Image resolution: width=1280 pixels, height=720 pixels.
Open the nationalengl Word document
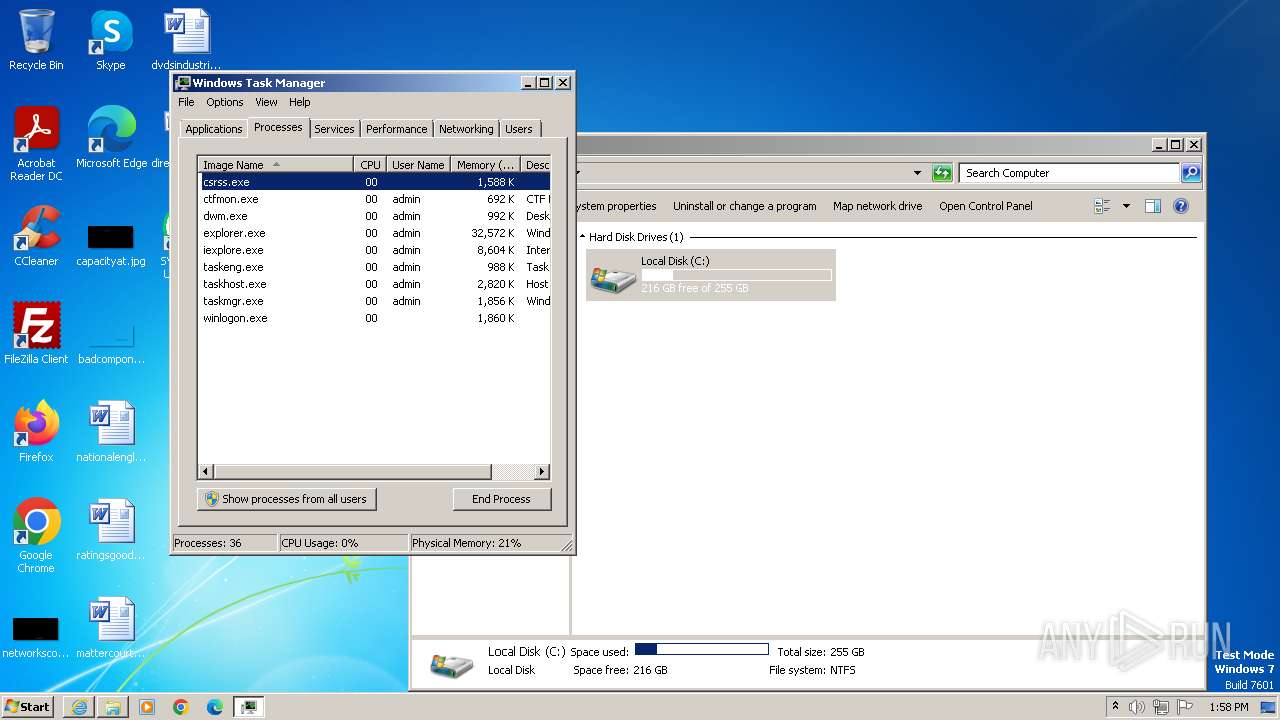click(x=111, y=431)
